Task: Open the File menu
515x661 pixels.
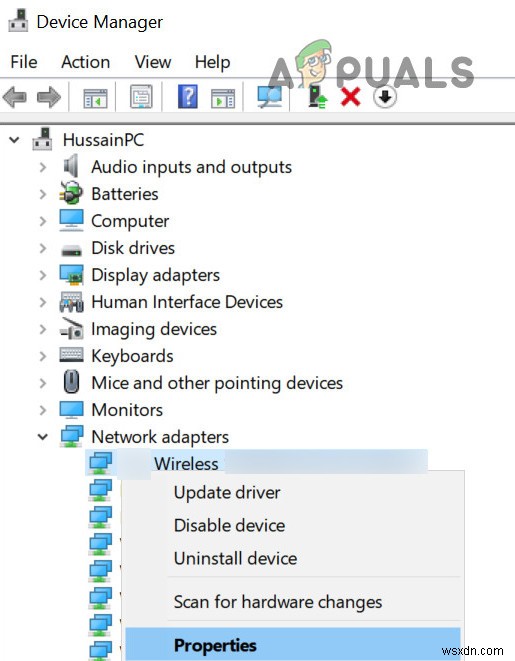Action: pyautogui.click(x=24, y=62)
